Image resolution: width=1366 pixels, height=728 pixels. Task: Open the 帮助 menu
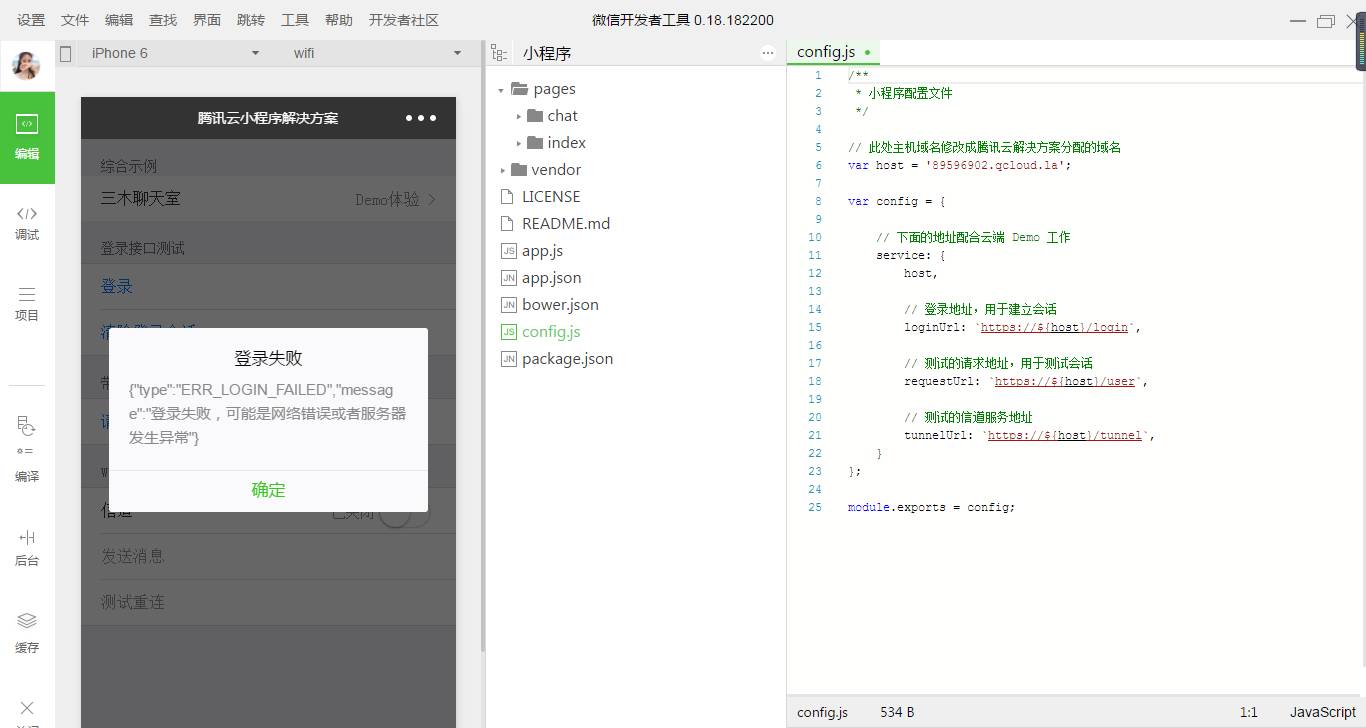coord(339,20)
